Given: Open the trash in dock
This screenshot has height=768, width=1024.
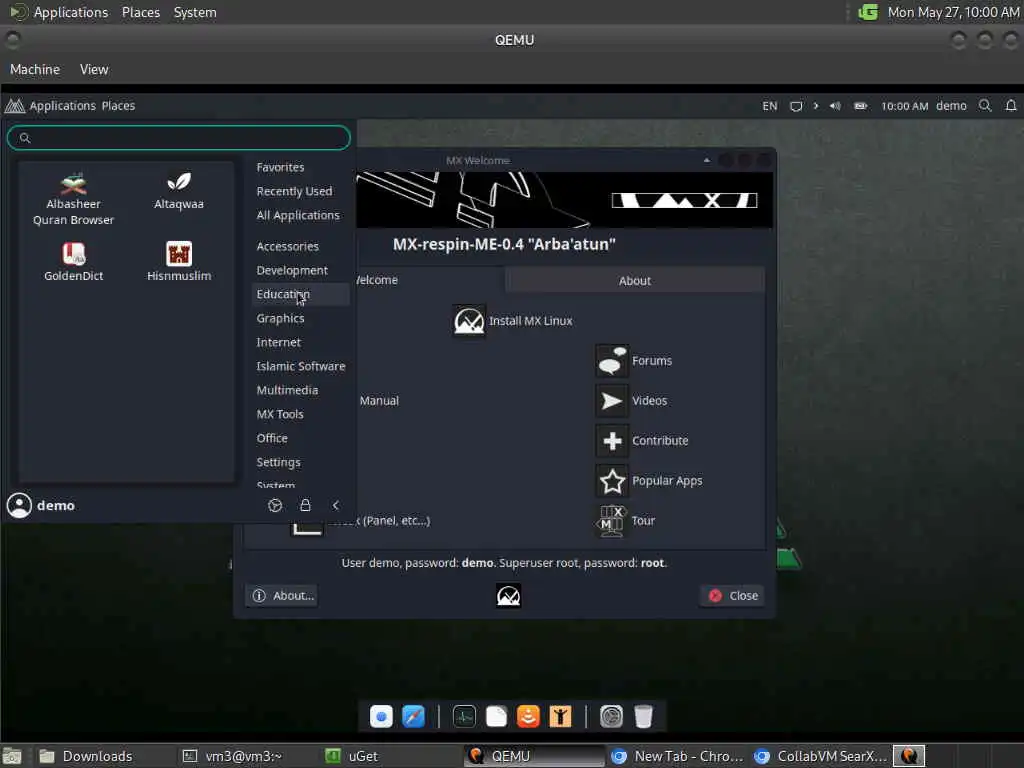Looking at the screenshot, I should (643, 716).
